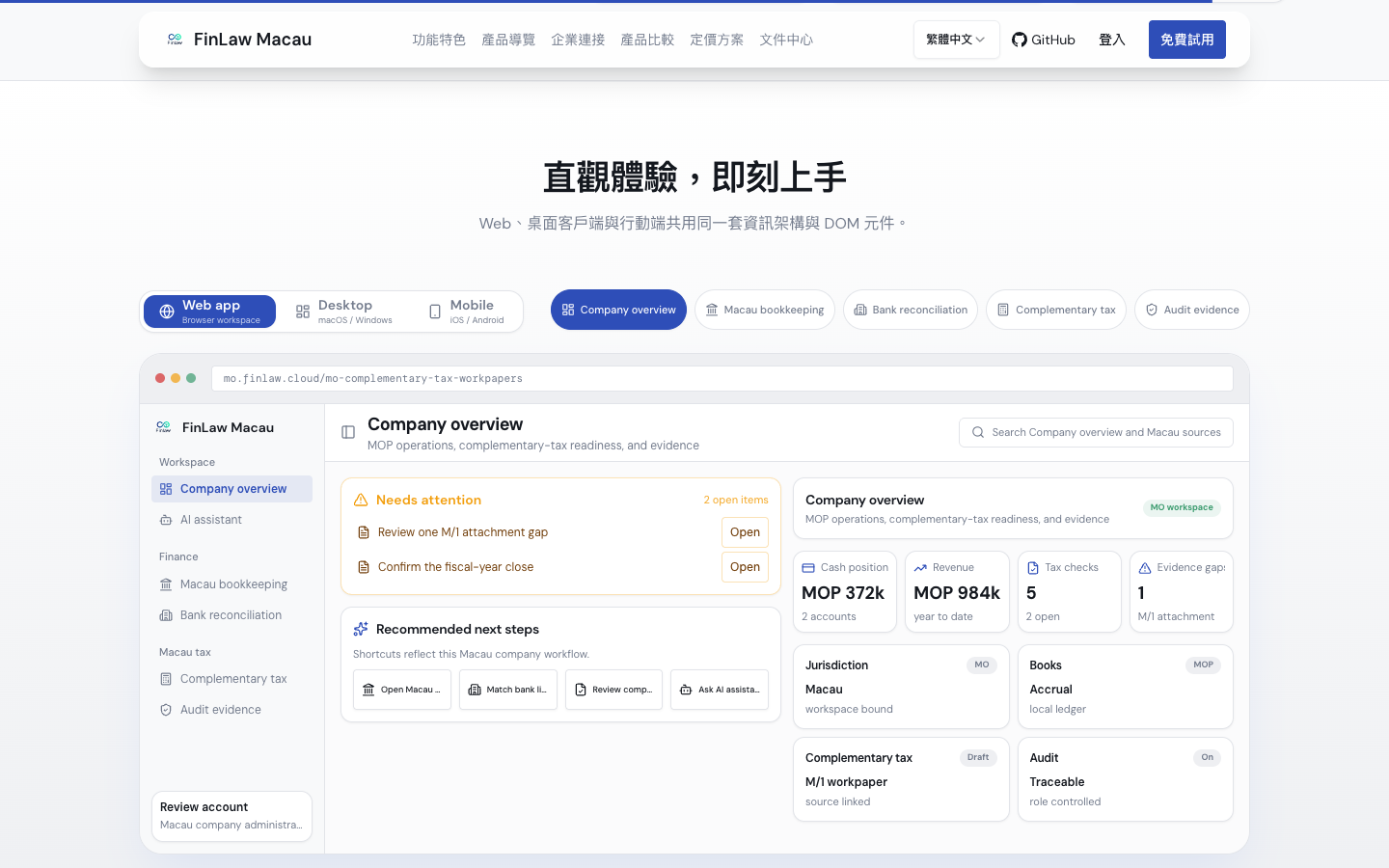Open the 定價方案 nav menu item
Screen dimensions: 1389x868
click(x=717, y=40)
